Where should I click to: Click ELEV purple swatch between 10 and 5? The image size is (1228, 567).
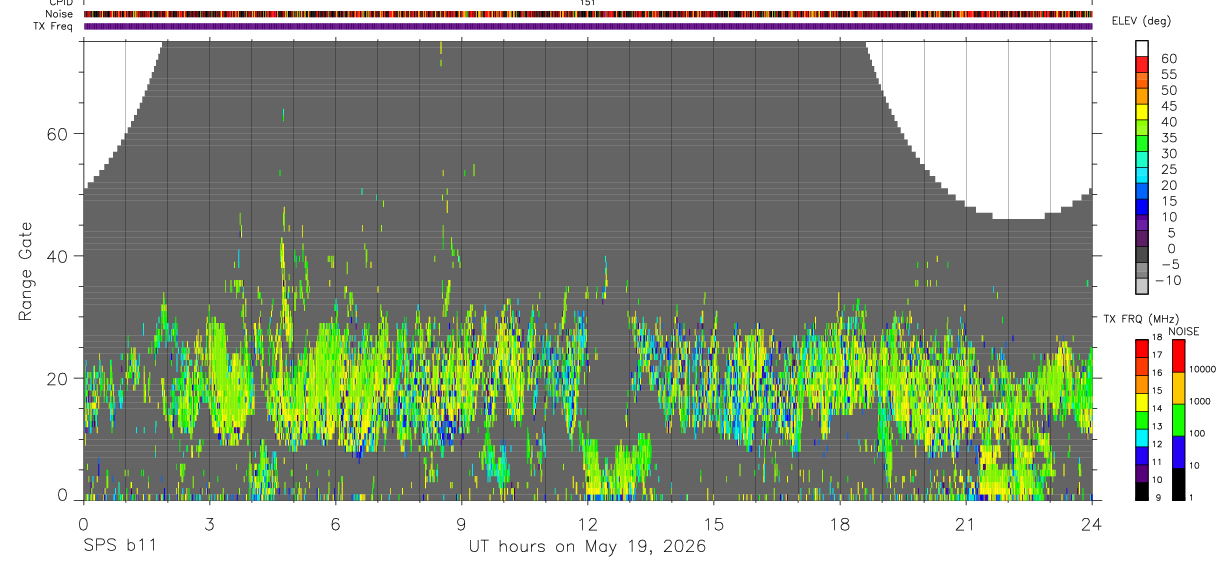coord(1142,224)
